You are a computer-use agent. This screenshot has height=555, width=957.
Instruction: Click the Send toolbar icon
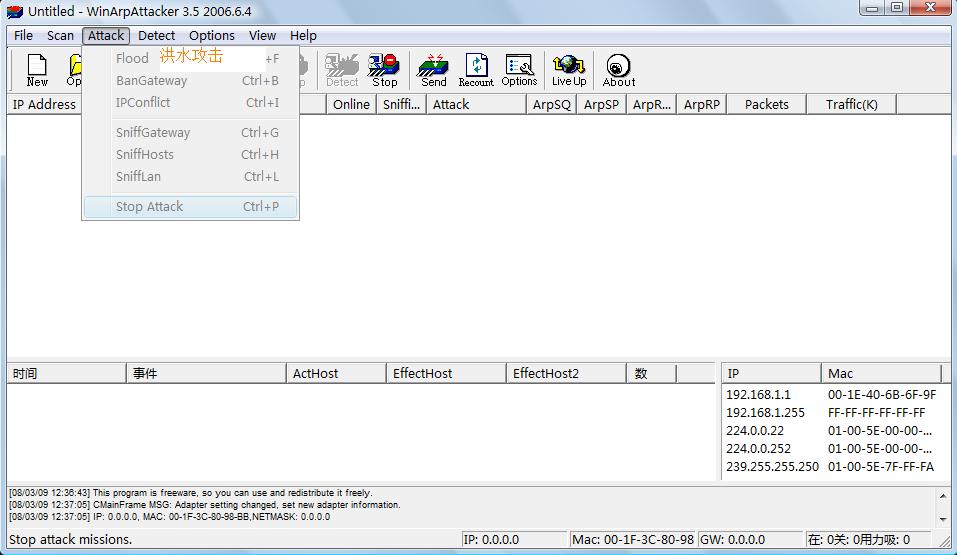pos(433,70)
